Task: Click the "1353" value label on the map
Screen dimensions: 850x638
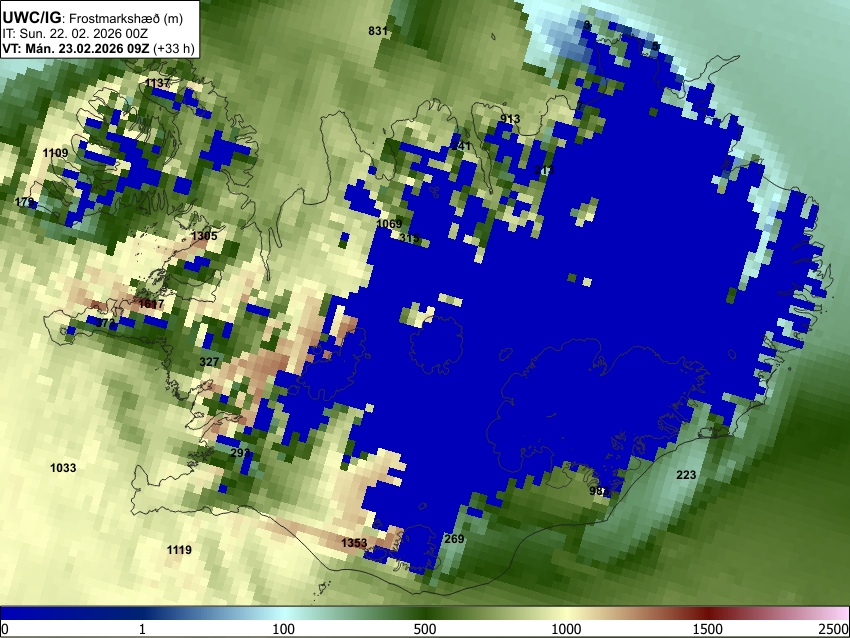Action: coord(355,543)
